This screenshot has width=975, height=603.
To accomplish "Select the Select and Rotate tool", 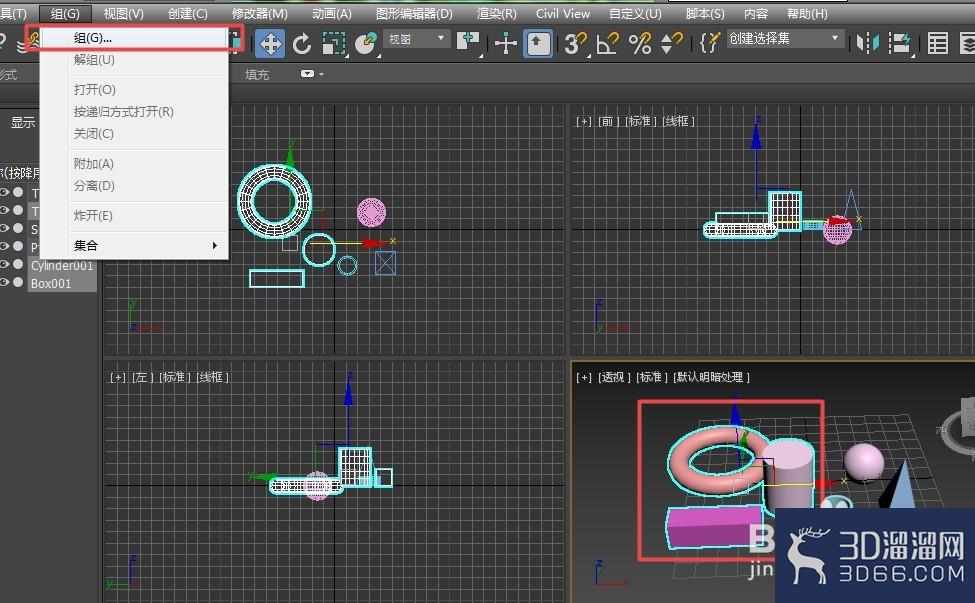I will (302, 44).
